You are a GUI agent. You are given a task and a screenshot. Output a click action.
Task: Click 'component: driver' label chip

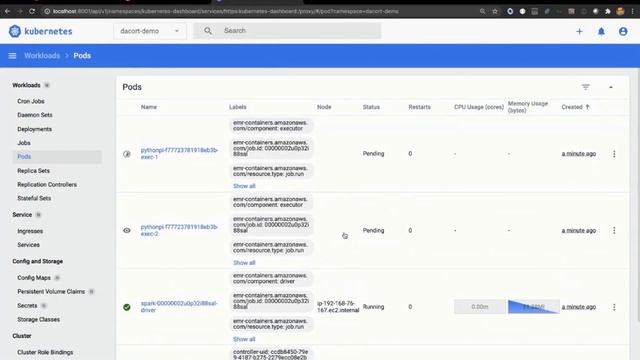point(270,278)
